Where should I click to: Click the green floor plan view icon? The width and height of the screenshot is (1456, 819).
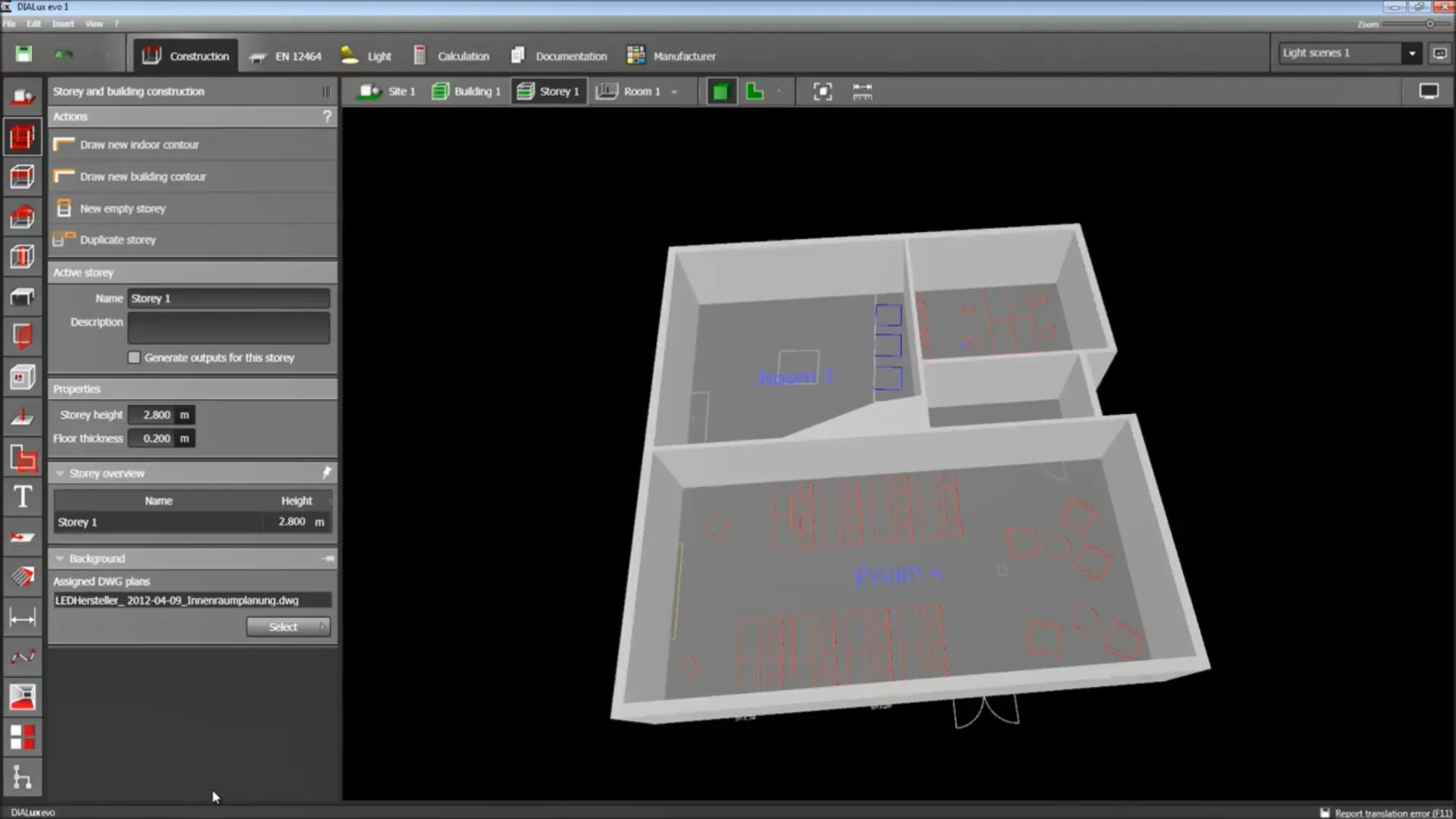pos(720,92)
